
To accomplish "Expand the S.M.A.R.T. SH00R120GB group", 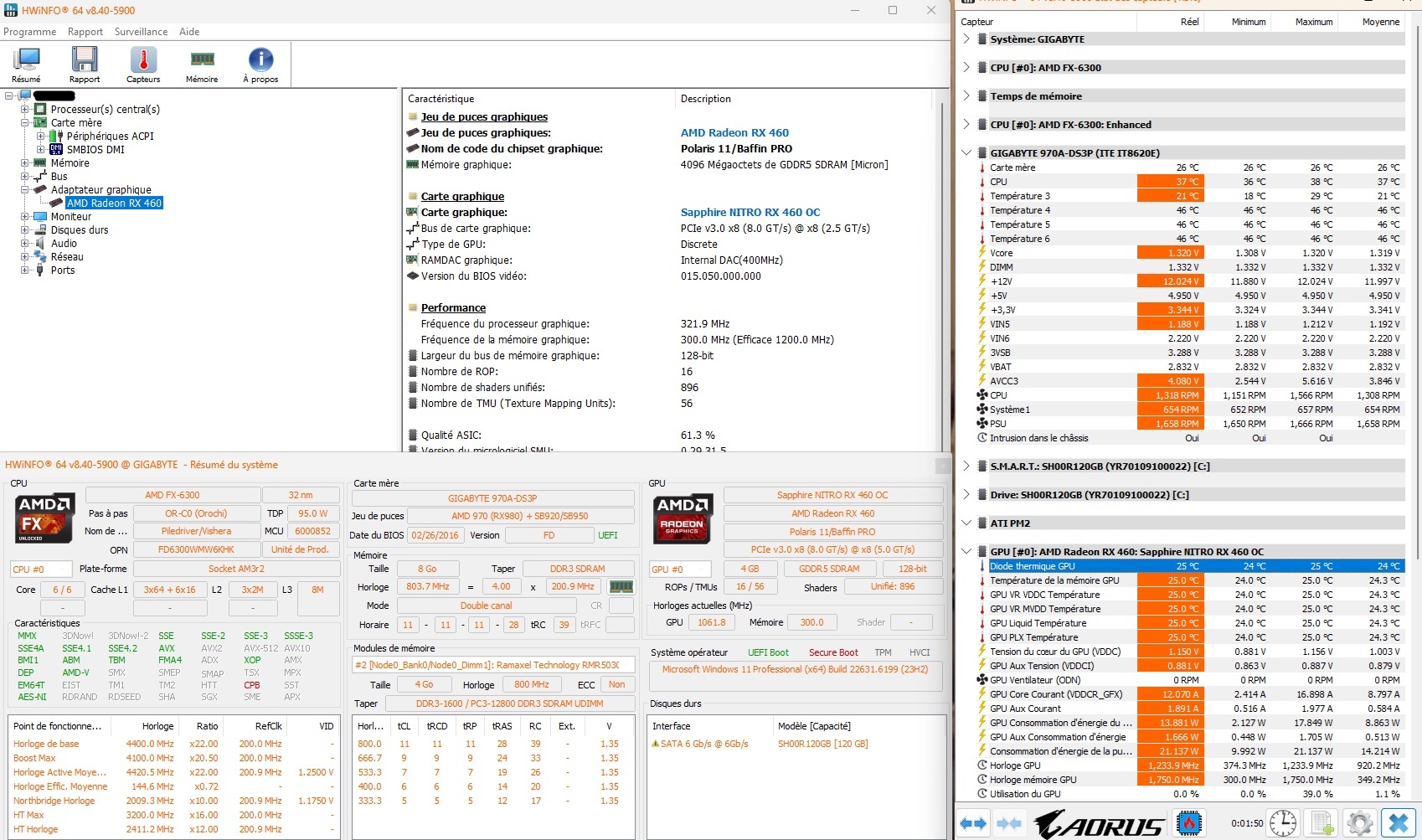I will pos(966,466).
